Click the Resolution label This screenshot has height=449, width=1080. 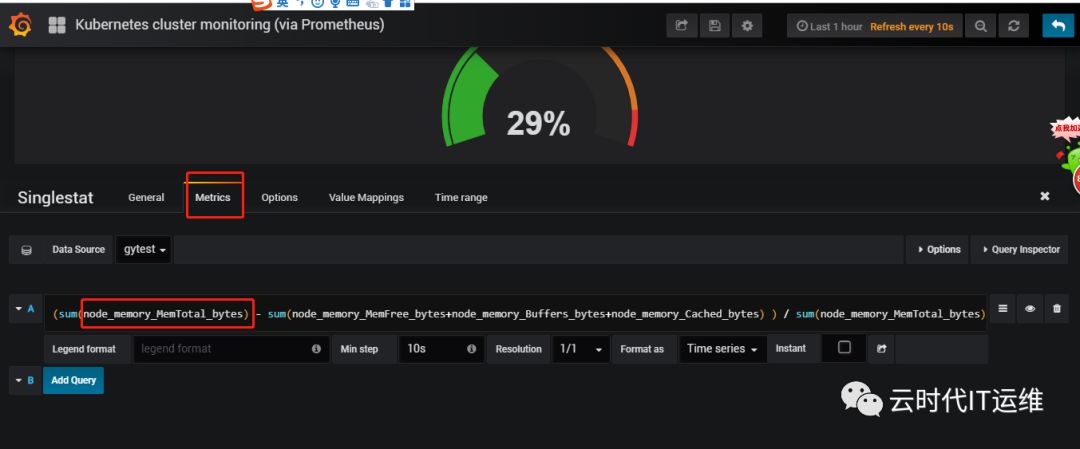(518, 348)
